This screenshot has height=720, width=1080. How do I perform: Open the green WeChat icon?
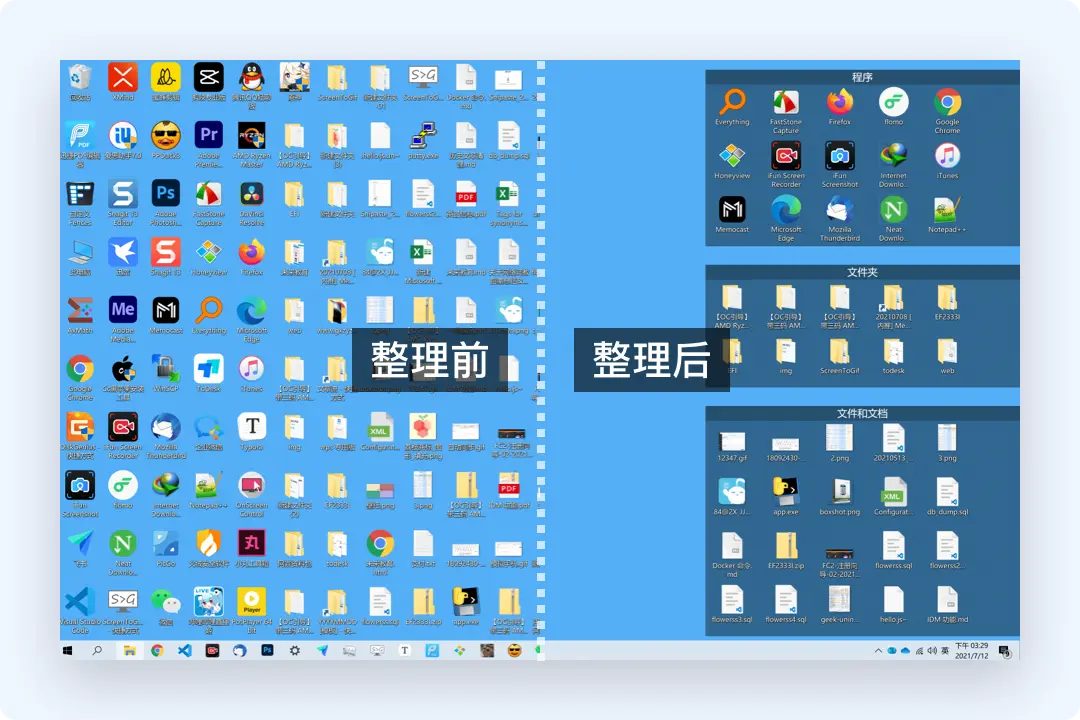coord(166,601)
